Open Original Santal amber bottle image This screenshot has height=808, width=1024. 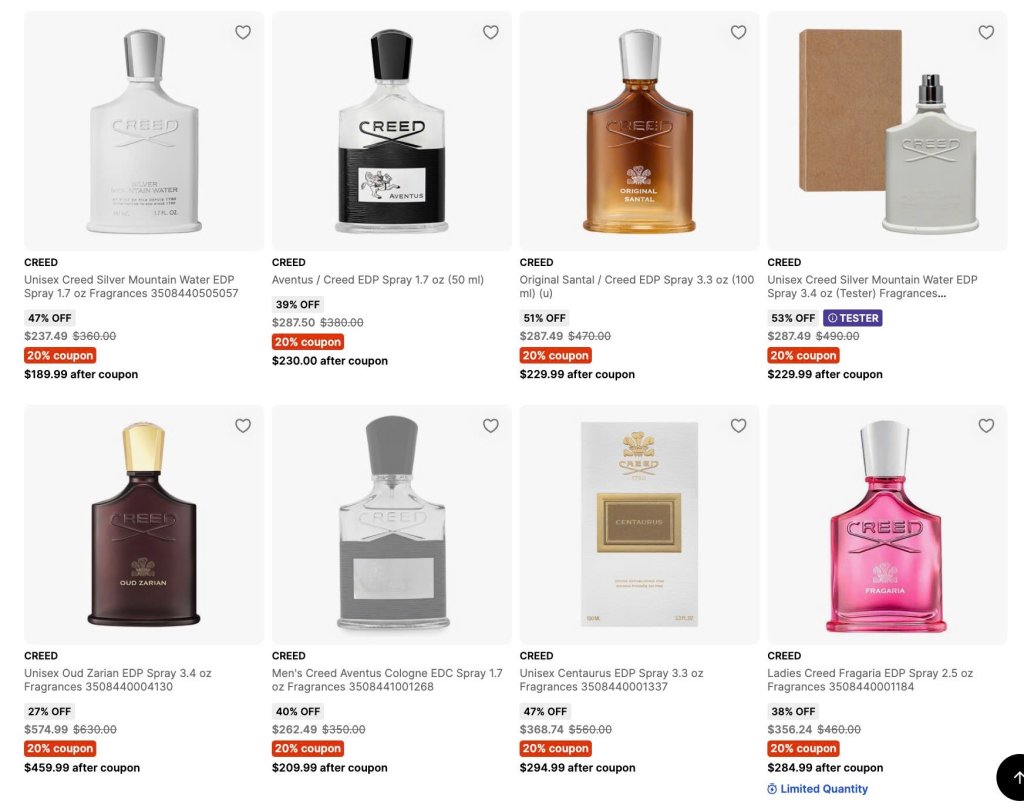coord(639,131)
